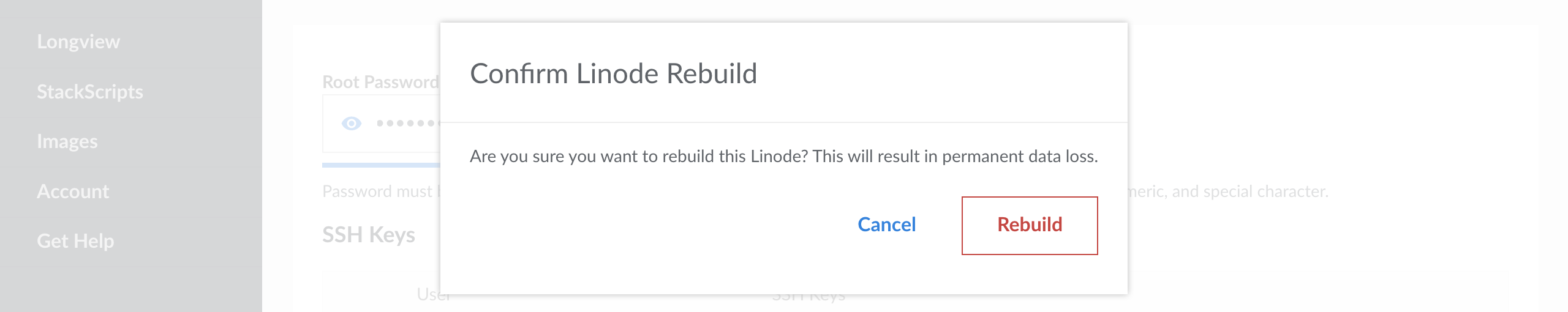Open Get Help in the sidebar

point(75,241)
